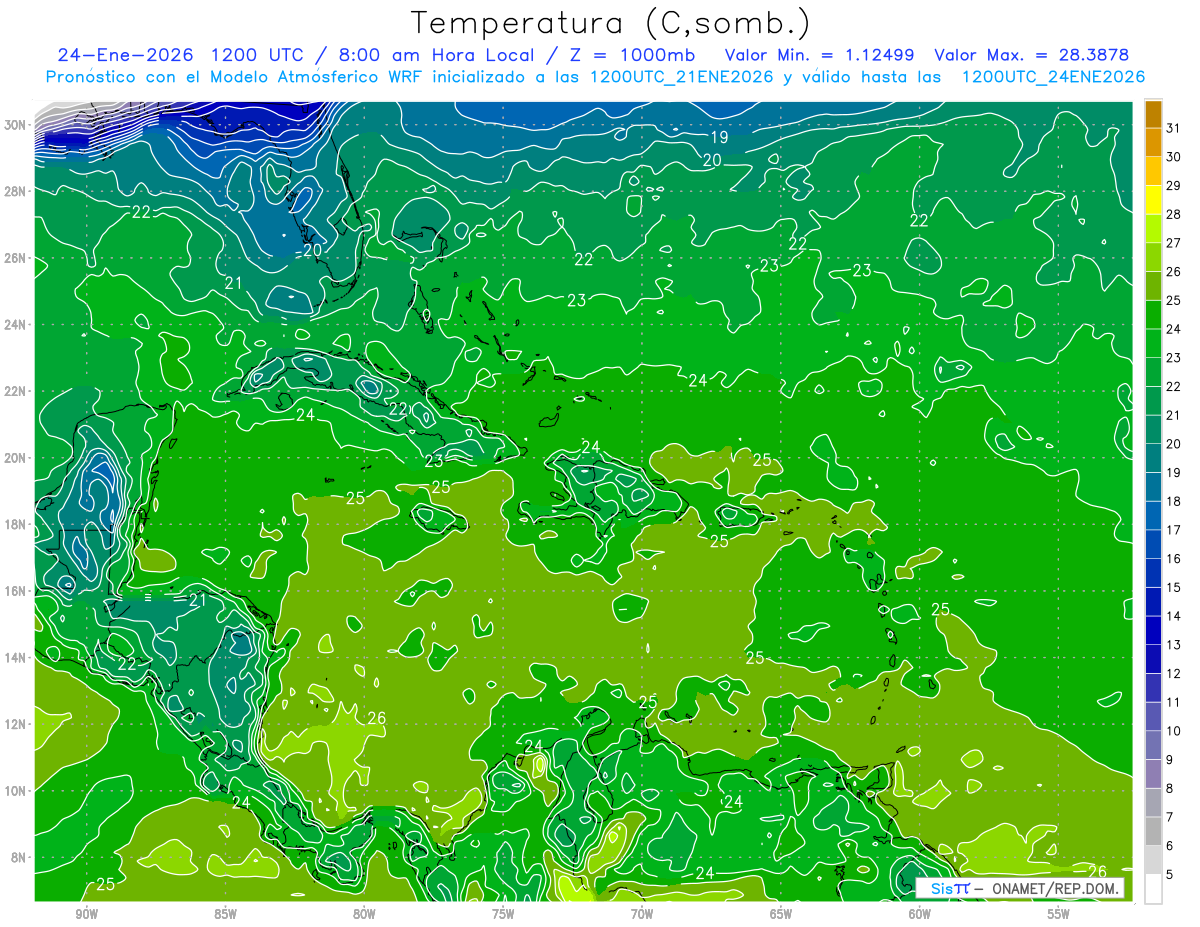Select 'Valor Max. = 28.3878' text
Image resolution: width=1200 pixels, height=927 pixels.
click(1032, 54)
